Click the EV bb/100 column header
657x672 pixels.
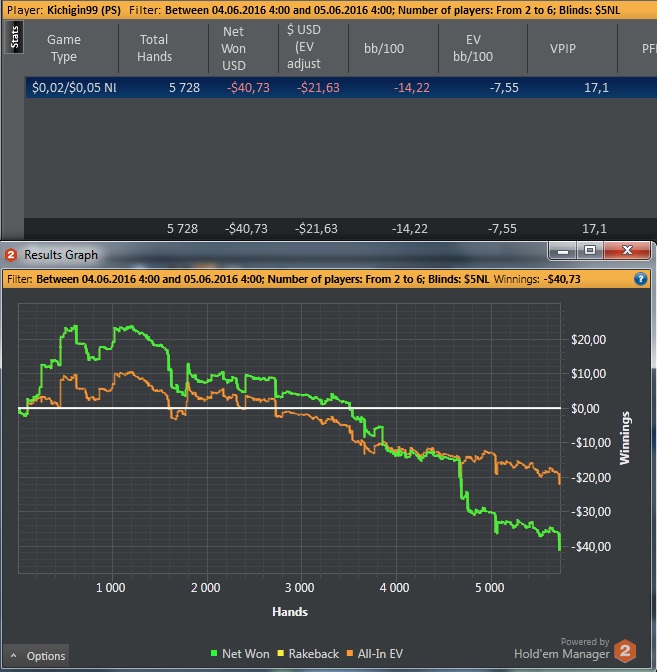[x=473, y=48]
